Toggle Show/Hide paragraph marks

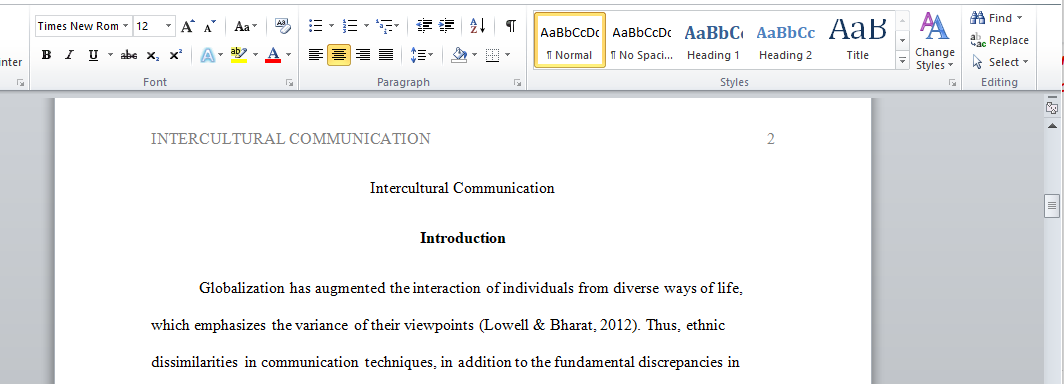coord(510,26)
